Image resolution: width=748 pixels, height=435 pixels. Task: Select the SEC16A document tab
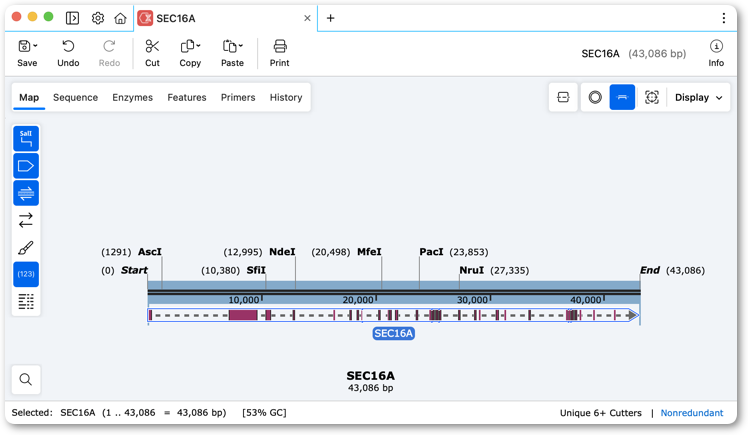[224, 18]
